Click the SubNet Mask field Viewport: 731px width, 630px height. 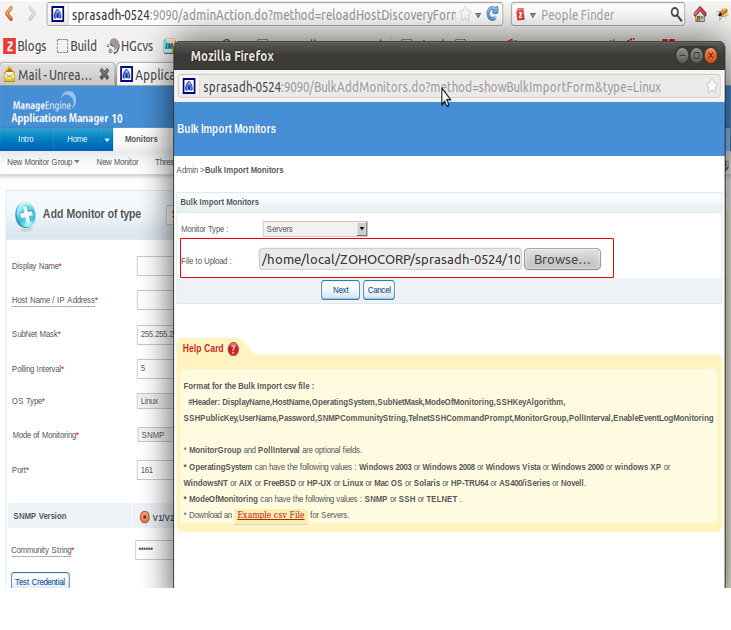[x=155, y=334]
